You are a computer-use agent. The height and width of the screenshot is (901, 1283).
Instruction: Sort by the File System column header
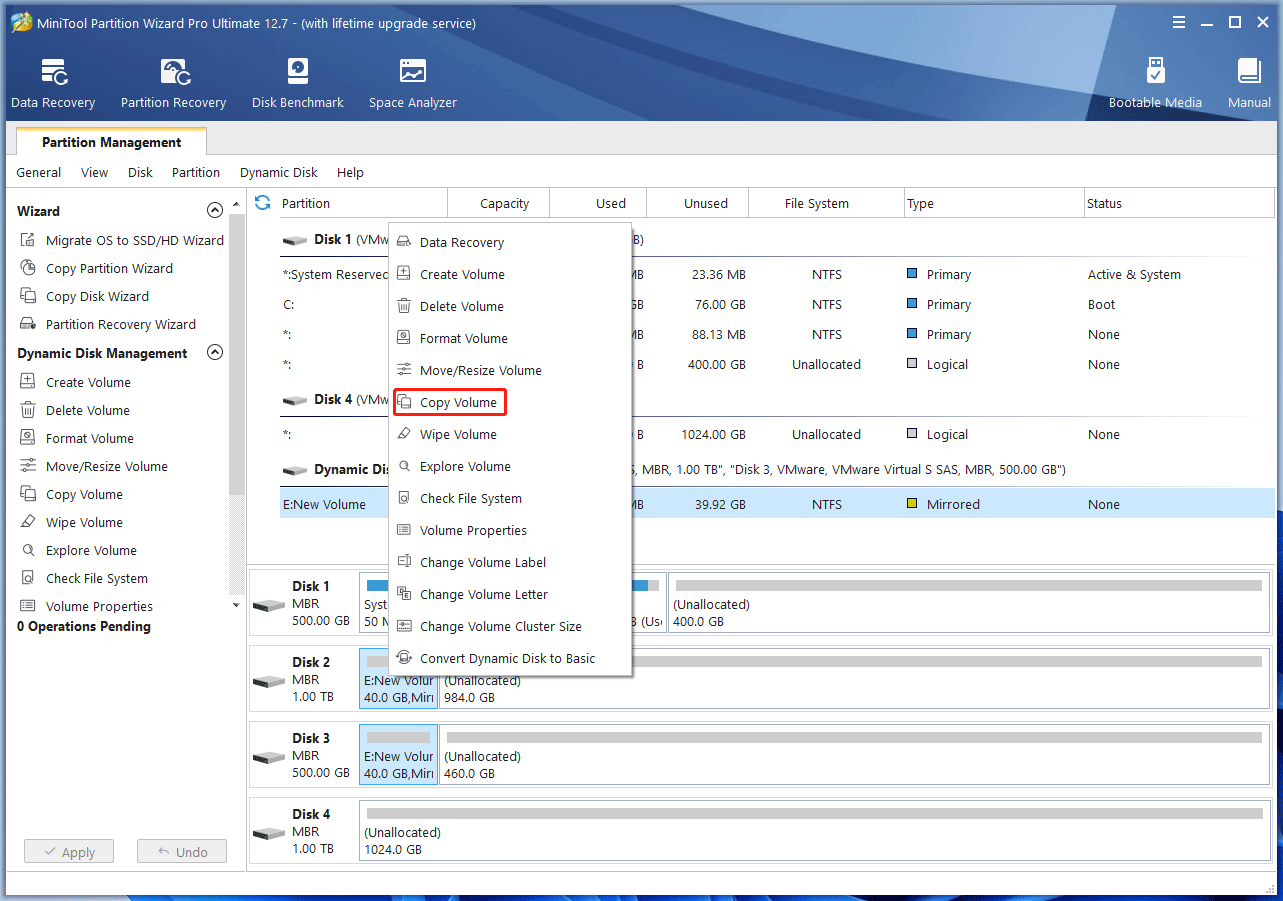[x=826, y=203]
